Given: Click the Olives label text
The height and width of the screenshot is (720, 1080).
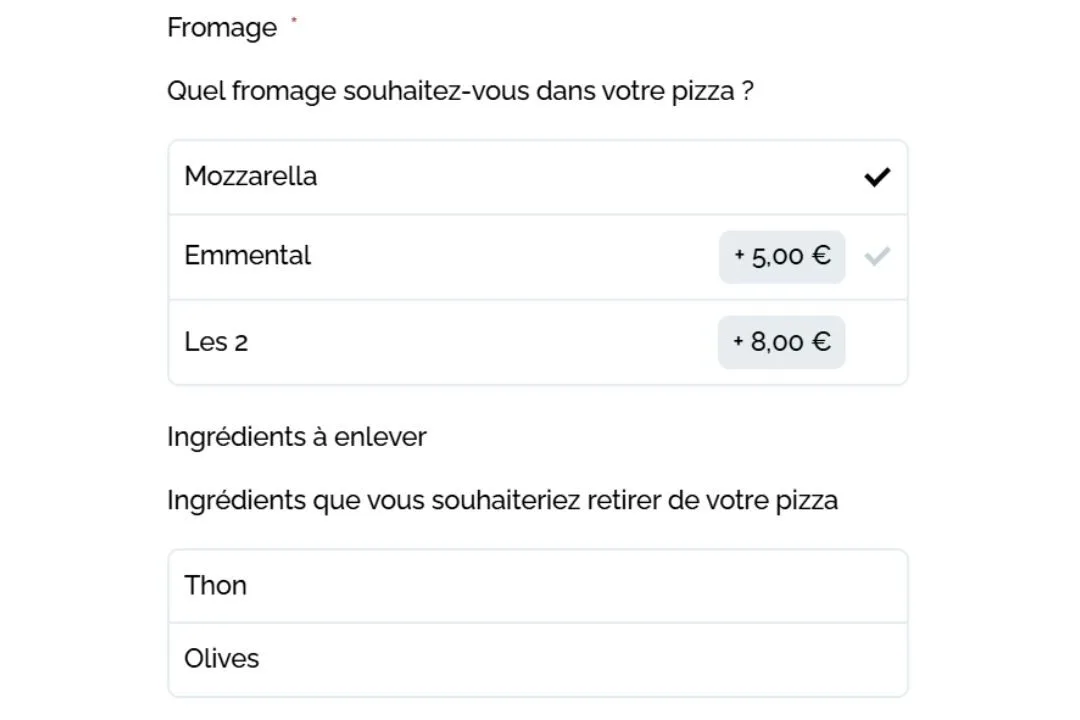Looking at the screenshot, I should [221, 659].
